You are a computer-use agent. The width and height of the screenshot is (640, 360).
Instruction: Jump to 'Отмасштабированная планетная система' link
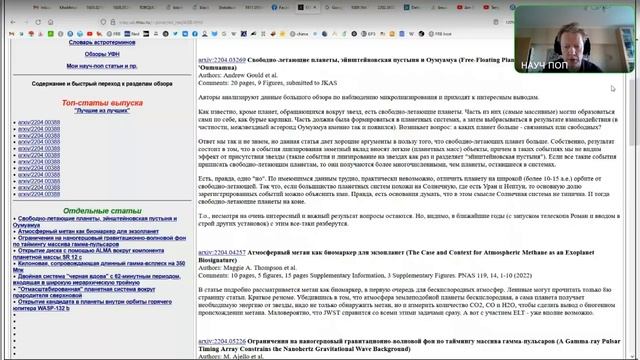(x=84, y=292)
